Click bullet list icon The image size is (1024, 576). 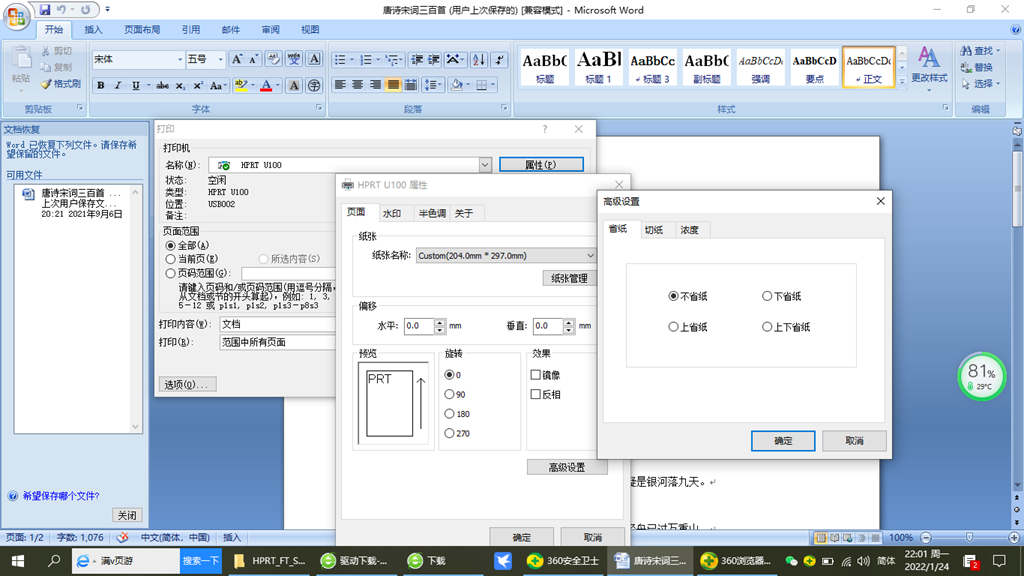pos(340,60)
